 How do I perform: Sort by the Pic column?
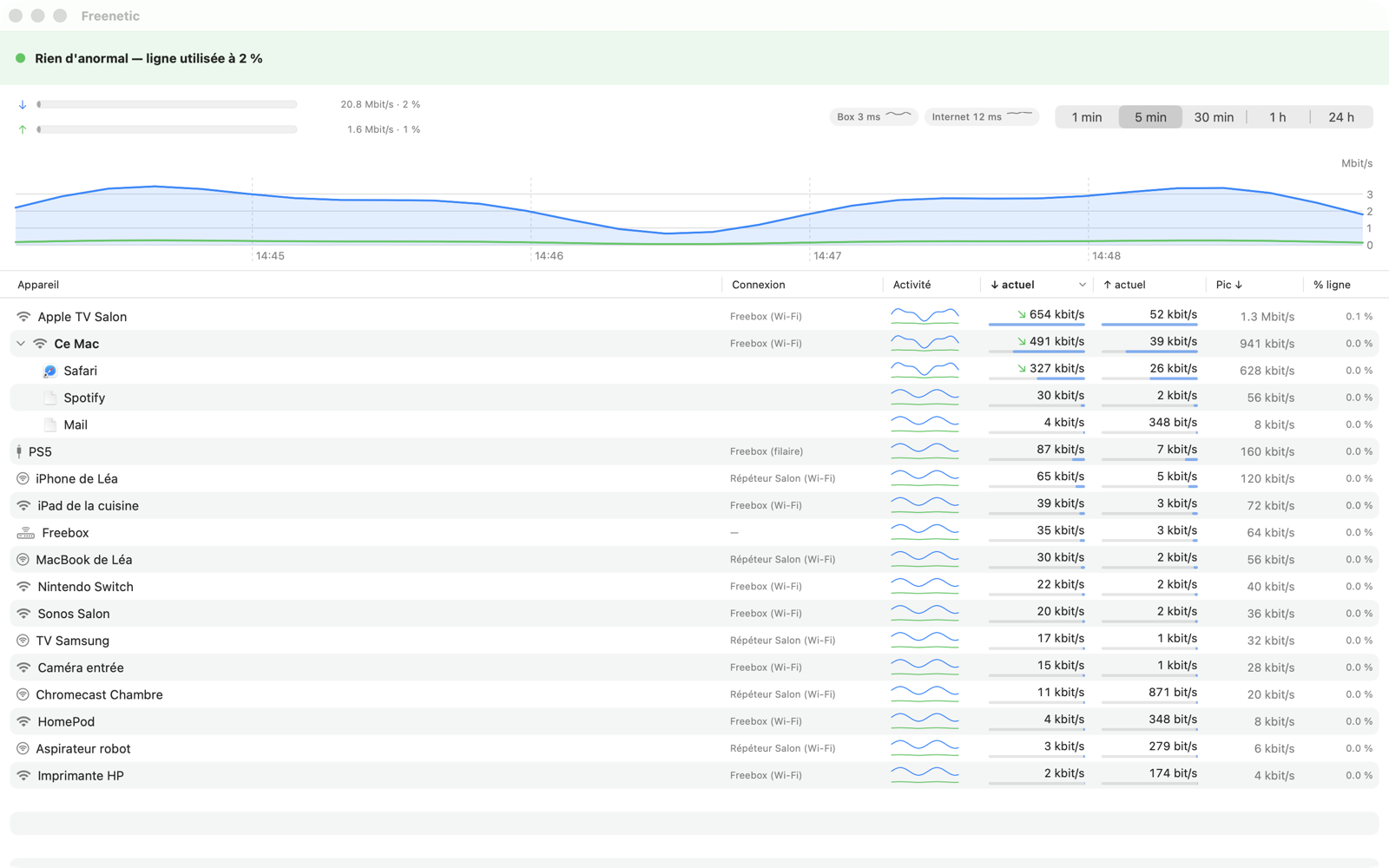point(1229,285)
